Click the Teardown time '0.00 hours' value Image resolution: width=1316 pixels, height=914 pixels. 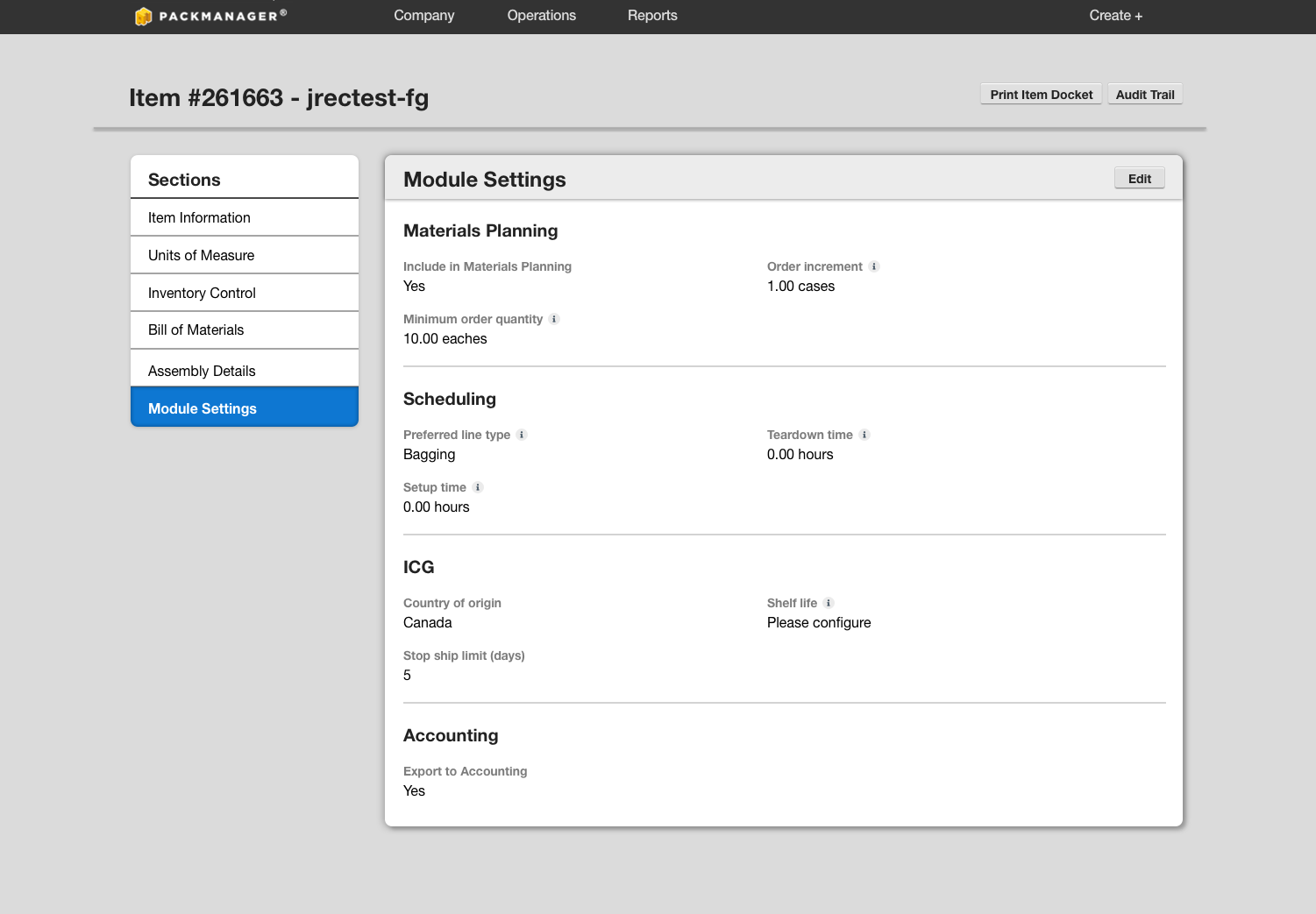800,455
